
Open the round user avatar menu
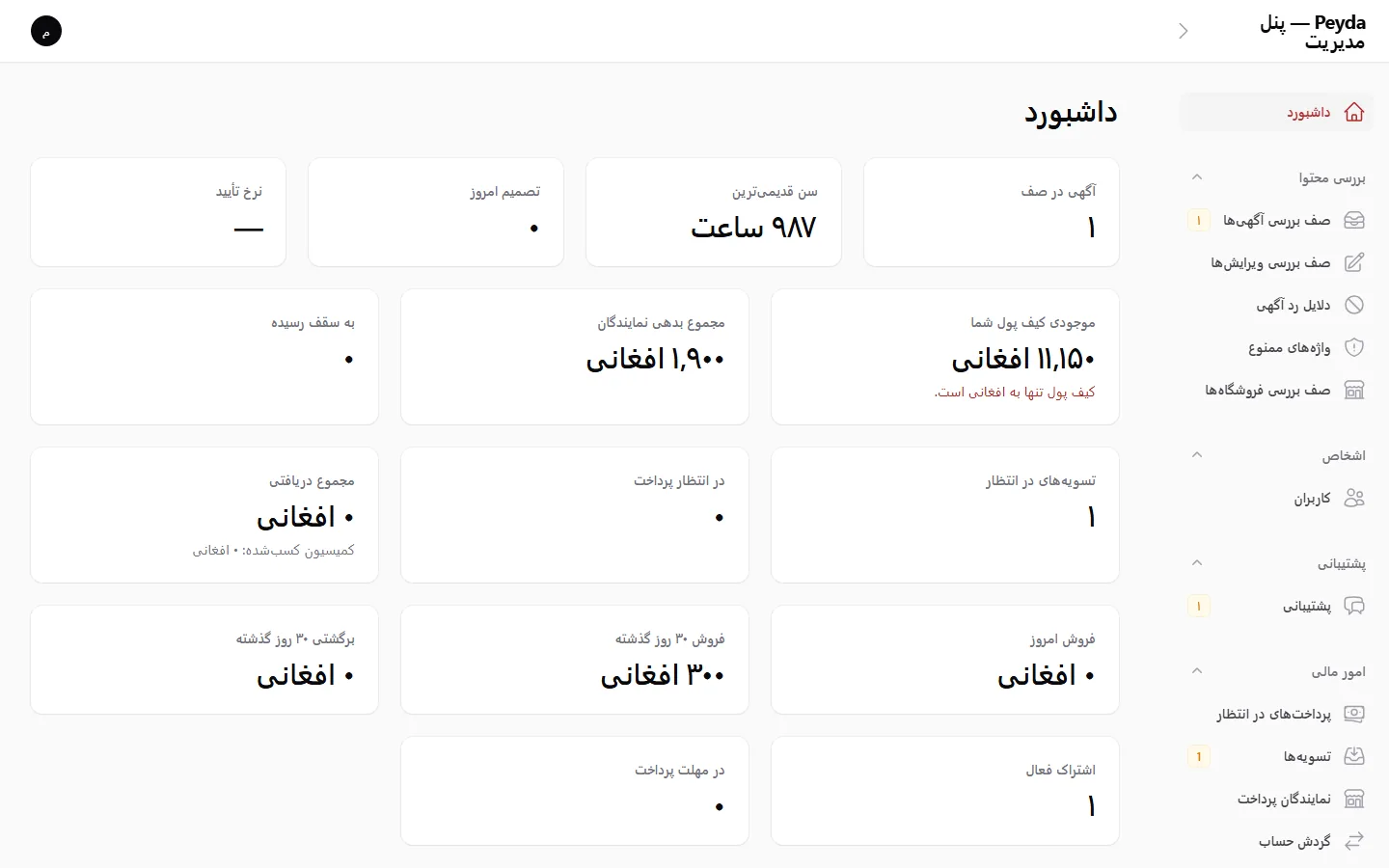click(x=46, y=31)
